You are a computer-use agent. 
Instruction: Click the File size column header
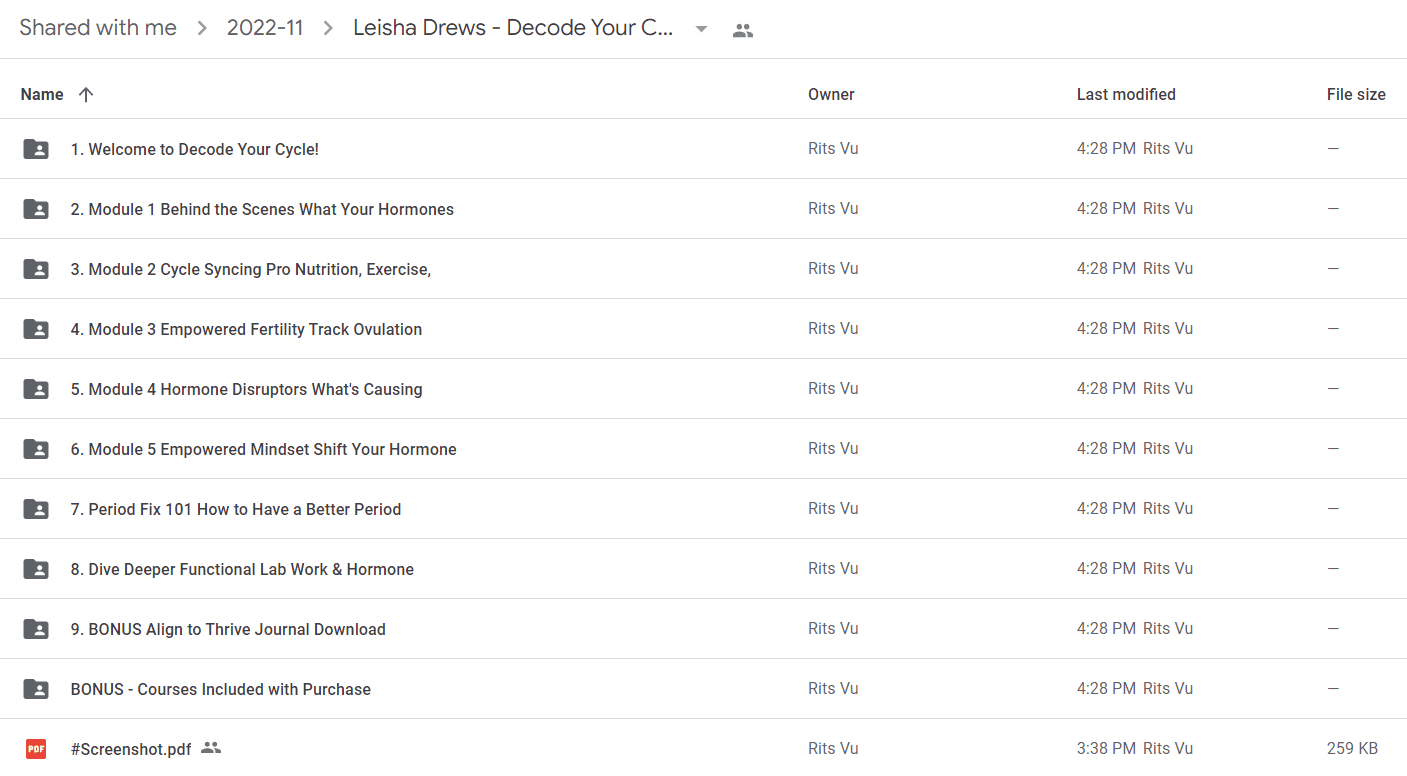(x=1356, y=94)
